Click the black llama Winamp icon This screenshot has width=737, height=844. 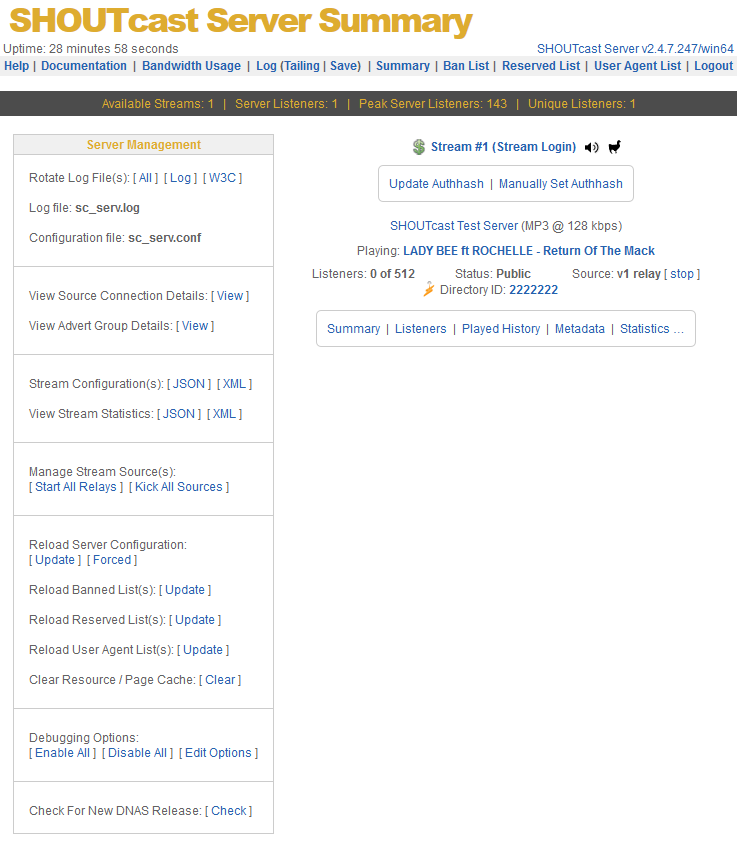tap(614, 147)
